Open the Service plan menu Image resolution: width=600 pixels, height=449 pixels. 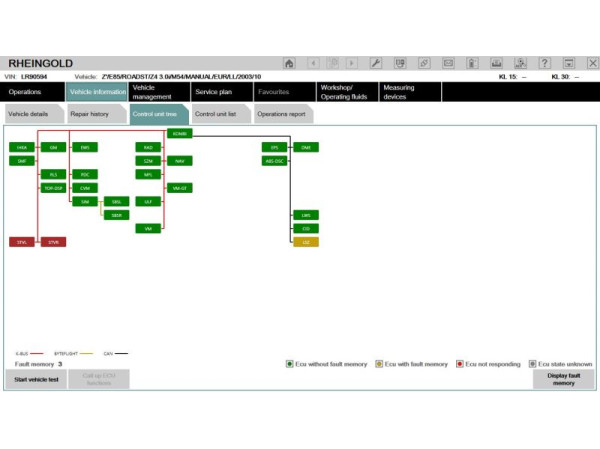213,92
